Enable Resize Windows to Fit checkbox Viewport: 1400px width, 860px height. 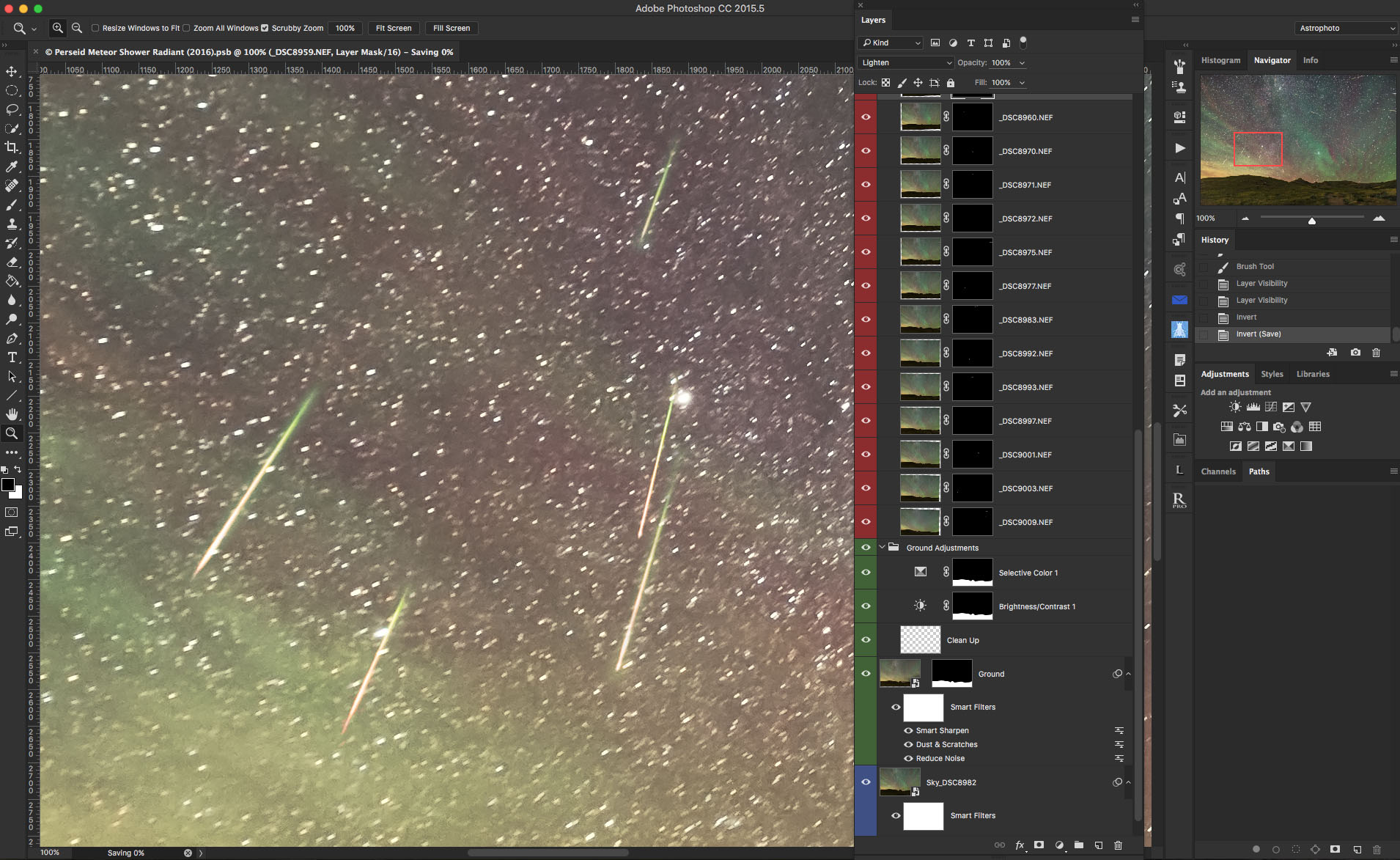[95, 28]
